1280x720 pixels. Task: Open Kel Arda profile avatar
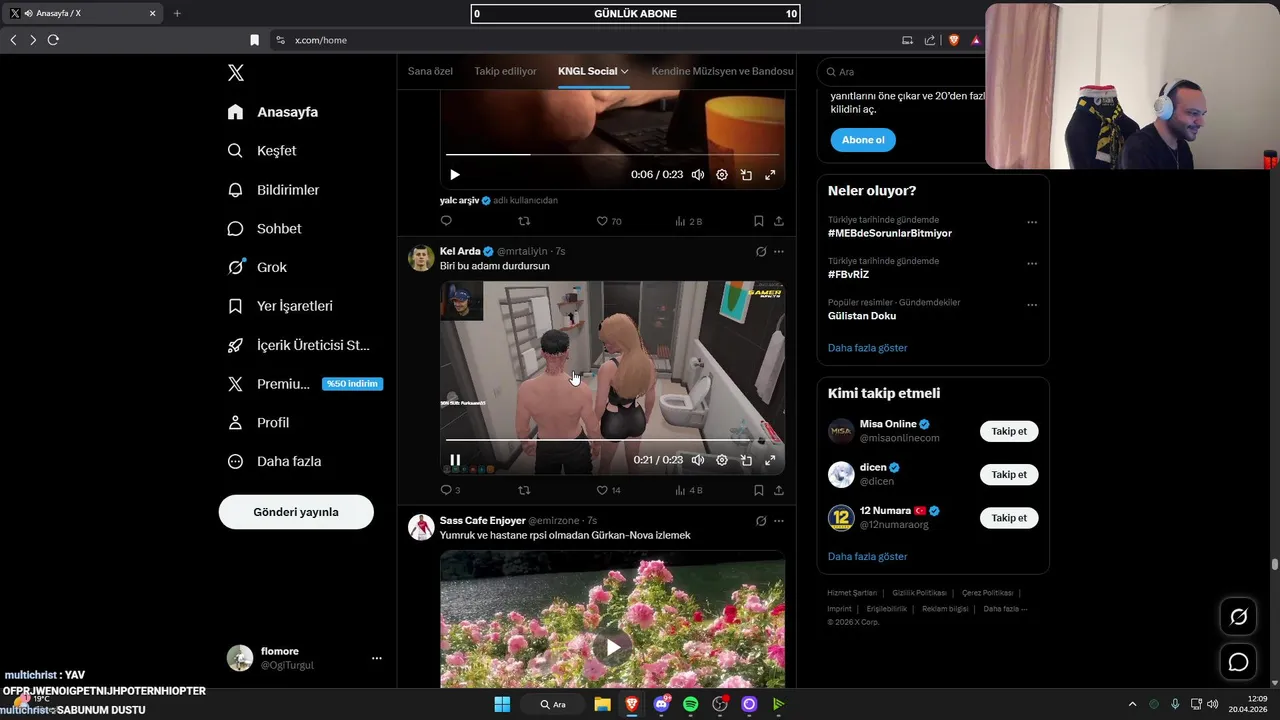(x=421, y=258)
